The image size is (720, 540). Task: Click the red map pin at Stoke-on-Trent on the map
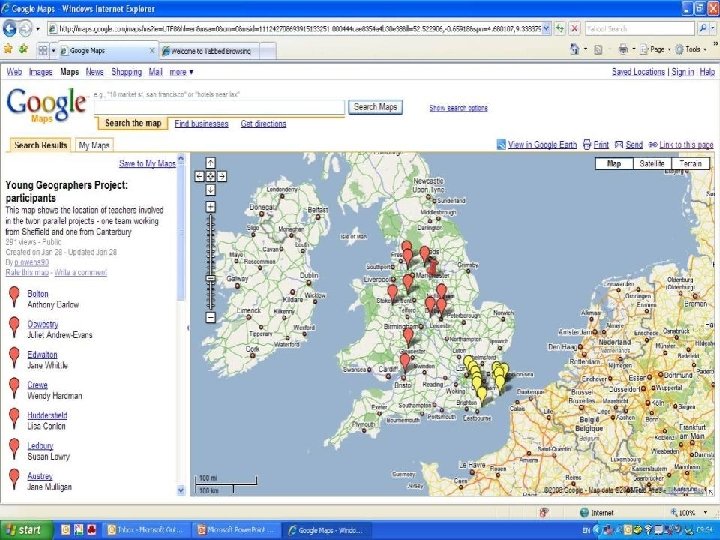click(392, 292)
